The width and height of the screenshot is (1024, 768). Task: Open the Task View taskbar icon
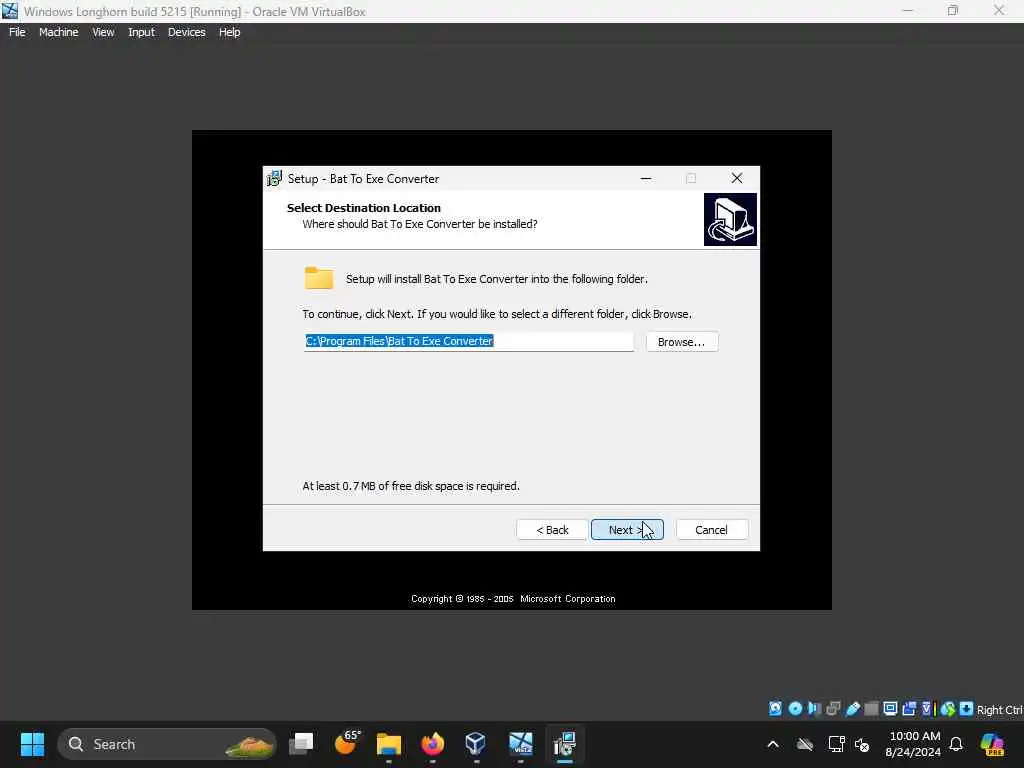(301, 744)
